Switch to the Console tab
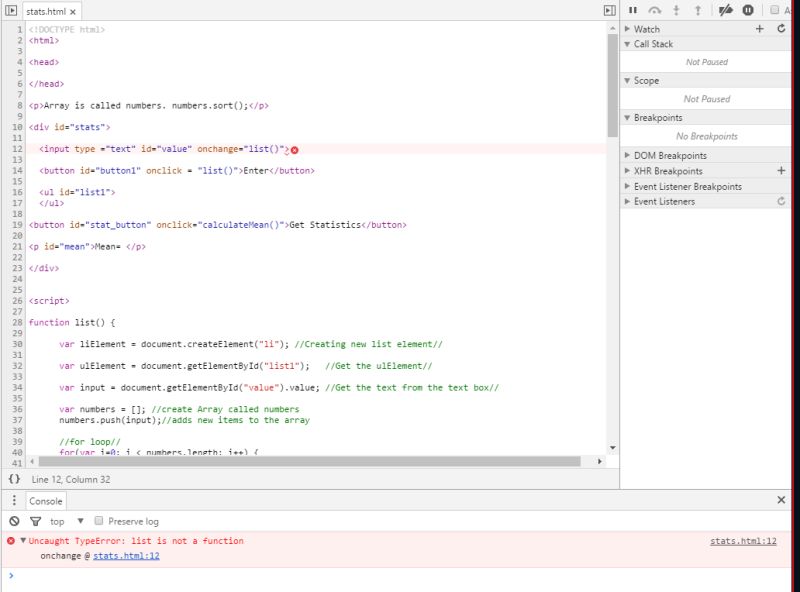 pos(45,500)
